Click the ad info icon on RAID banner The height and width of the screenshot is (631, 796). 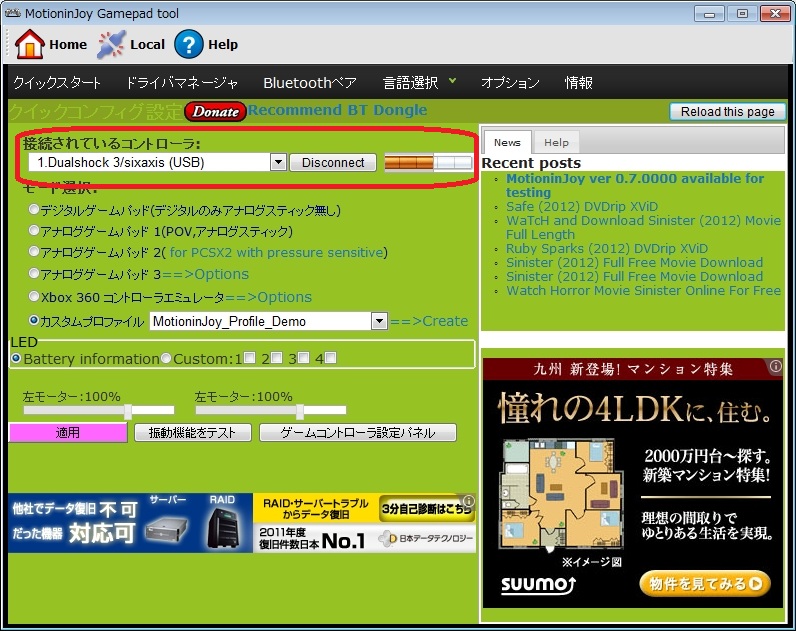tap(469, 501)
